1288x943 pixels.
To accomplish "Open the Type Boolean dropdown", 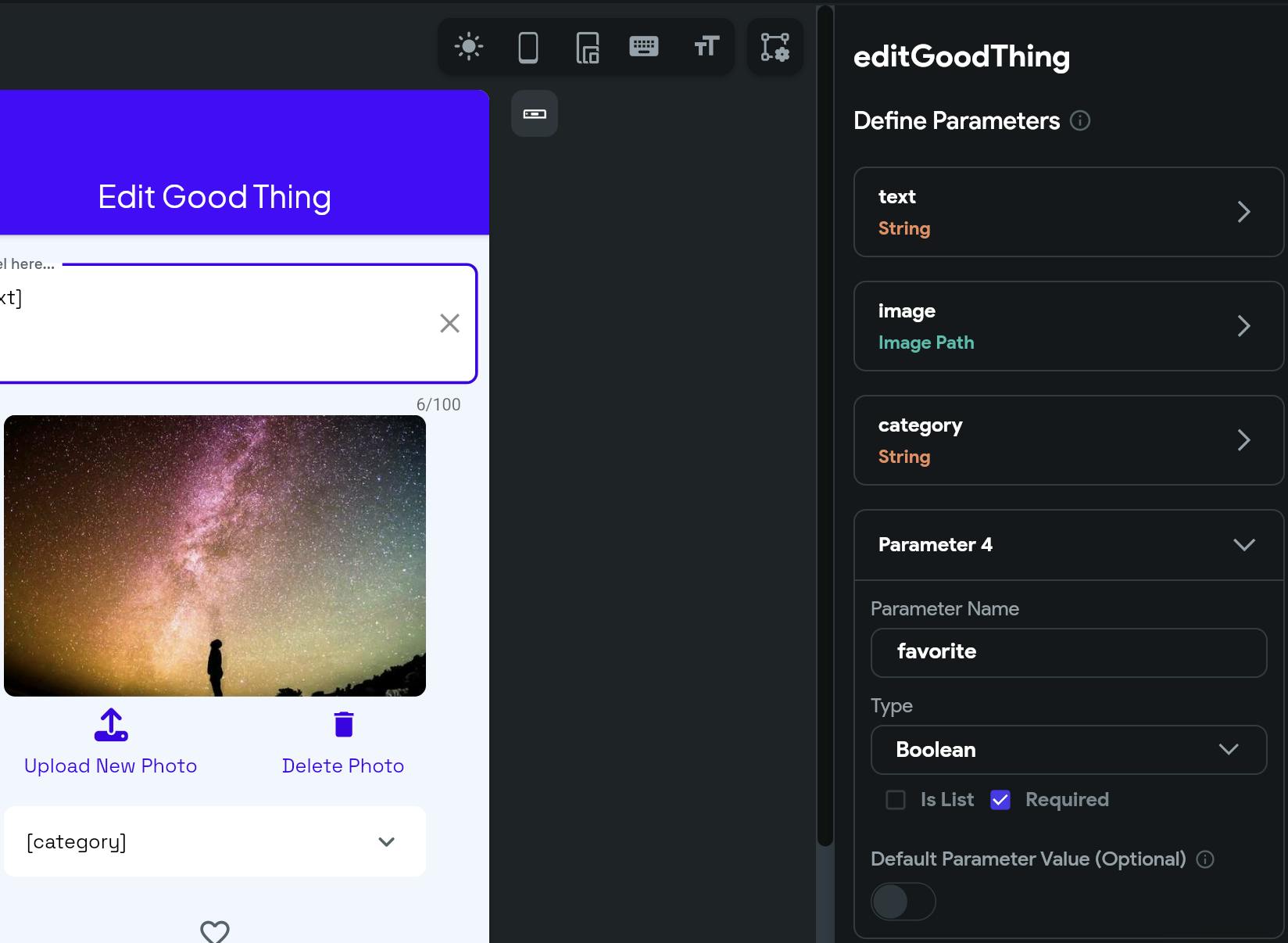I will tap(1068, 750).
